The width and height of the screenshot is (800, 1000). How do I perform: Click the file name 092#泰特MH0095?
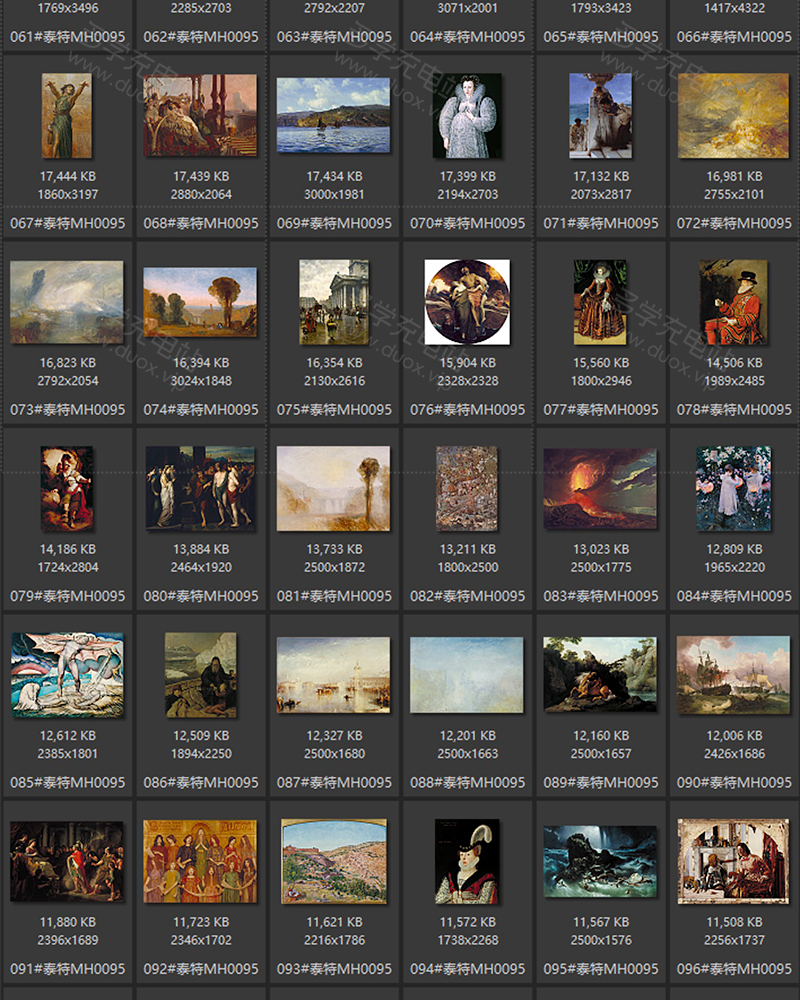(x=201, y=968)
